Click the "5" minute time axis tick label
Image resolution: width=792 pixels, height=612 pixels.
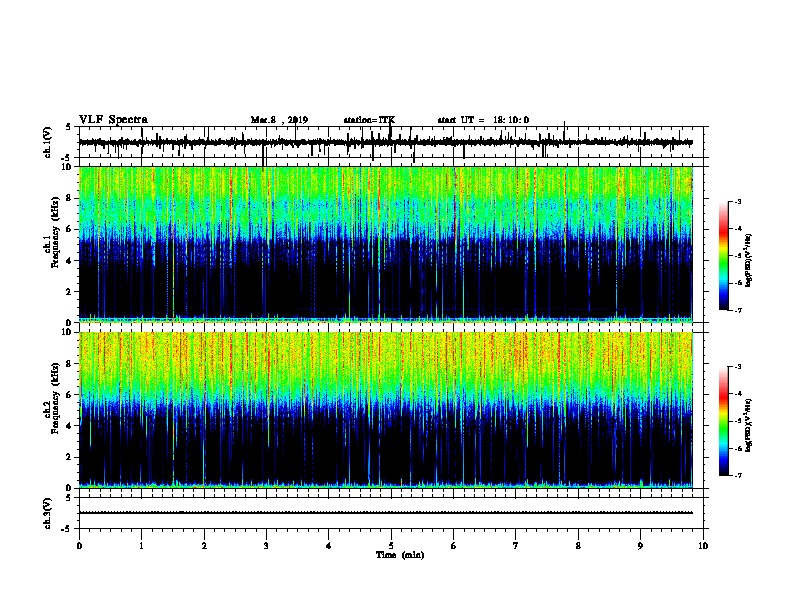pos(391,546)
